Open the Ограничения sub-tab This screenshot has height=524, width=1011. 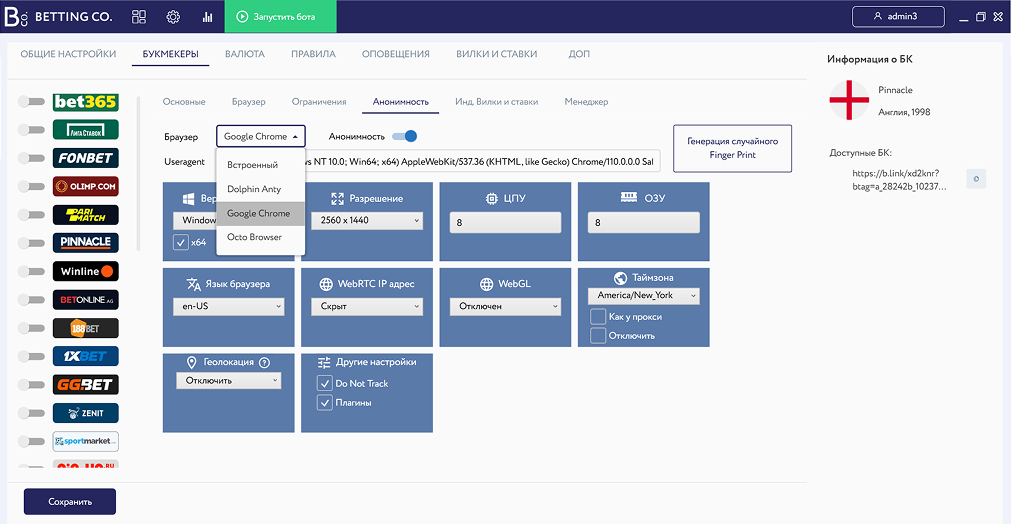point(319,102)
